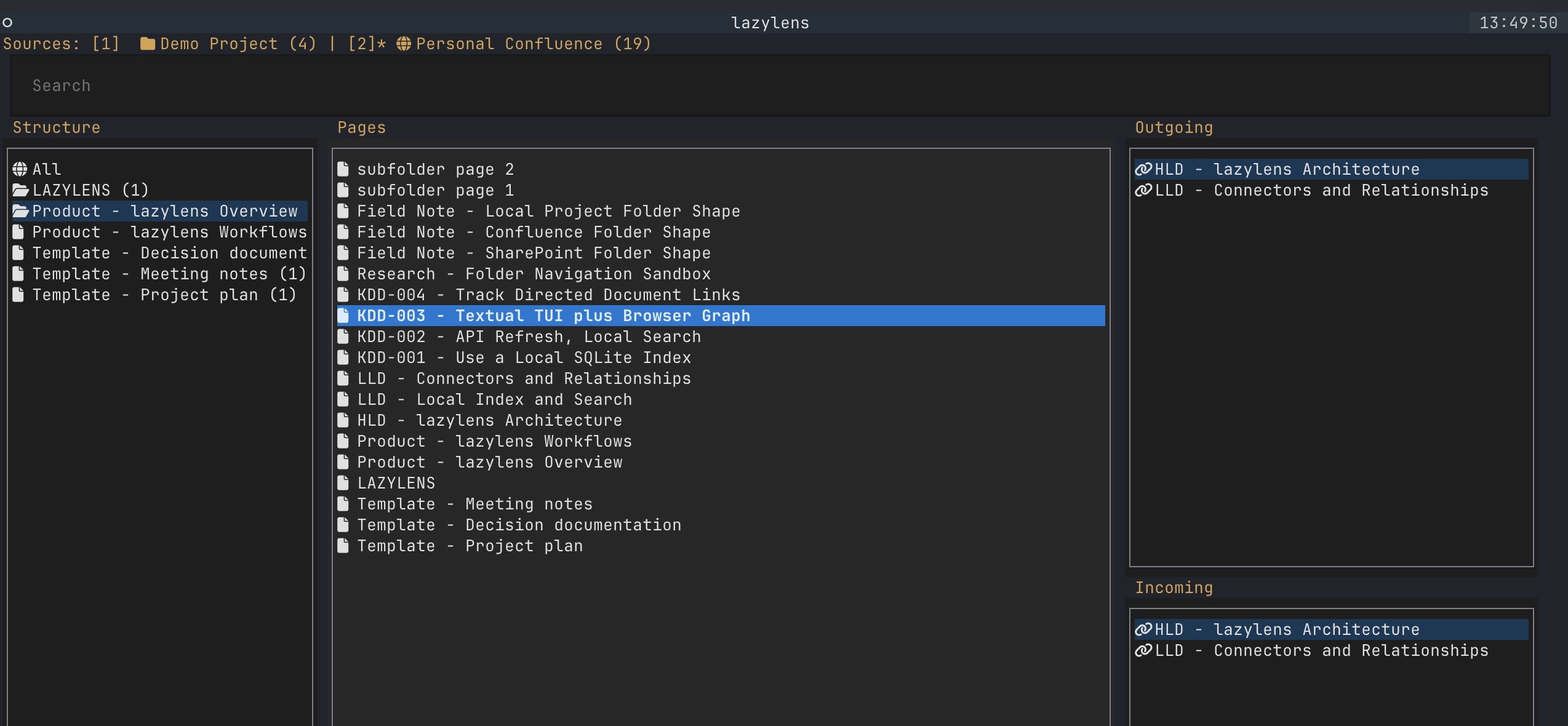Click file icon of Field Note - SharePoint Folder Shape
The height and width of the screenshot is (726, 1568).
coord(343,253)
